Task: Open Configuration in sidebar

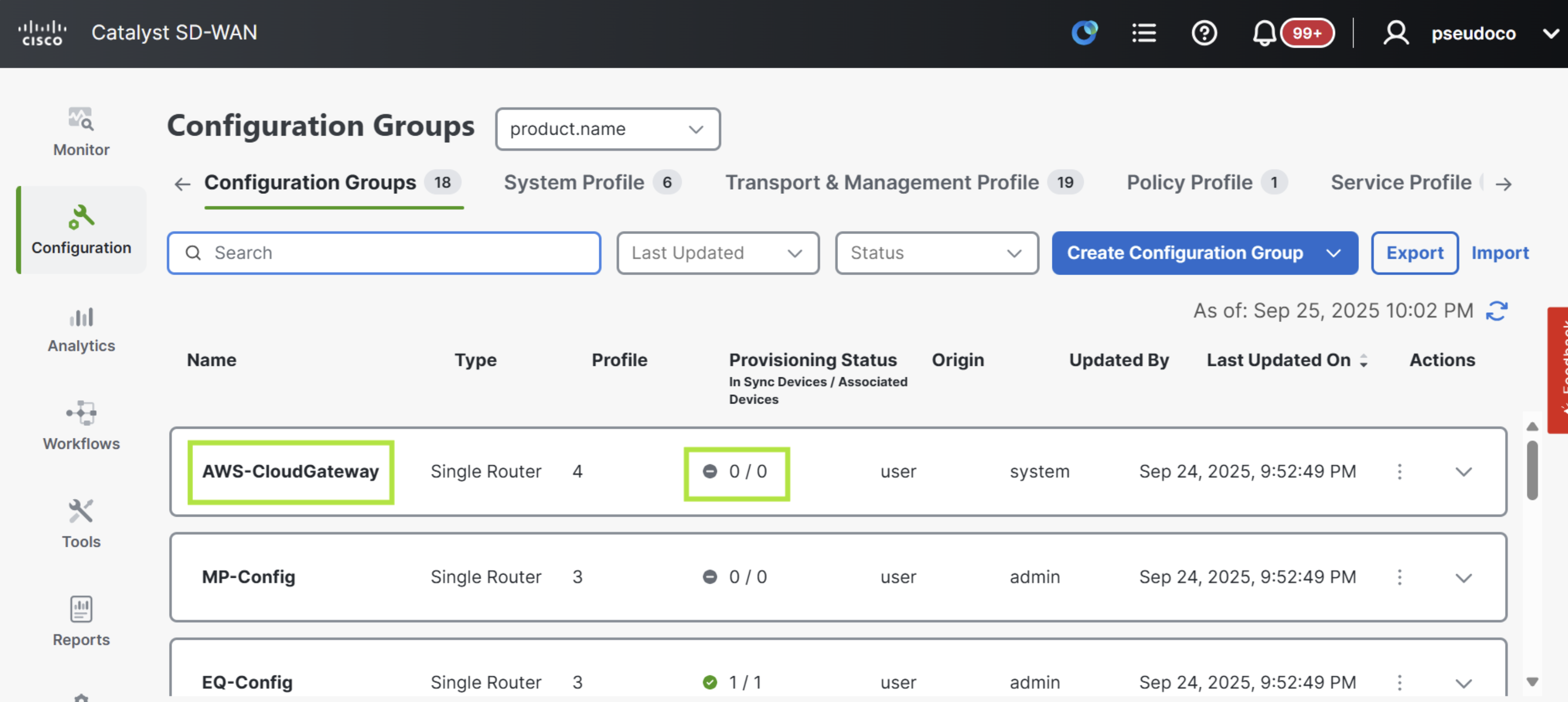Action: tap(81, 230)
